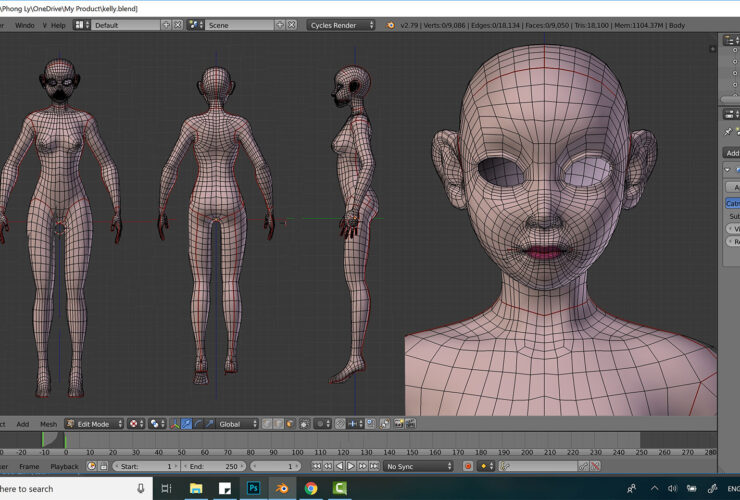Toggle use preview range clock icon
The width and height of the screenshot is (740, 500).
pos(92,466)
